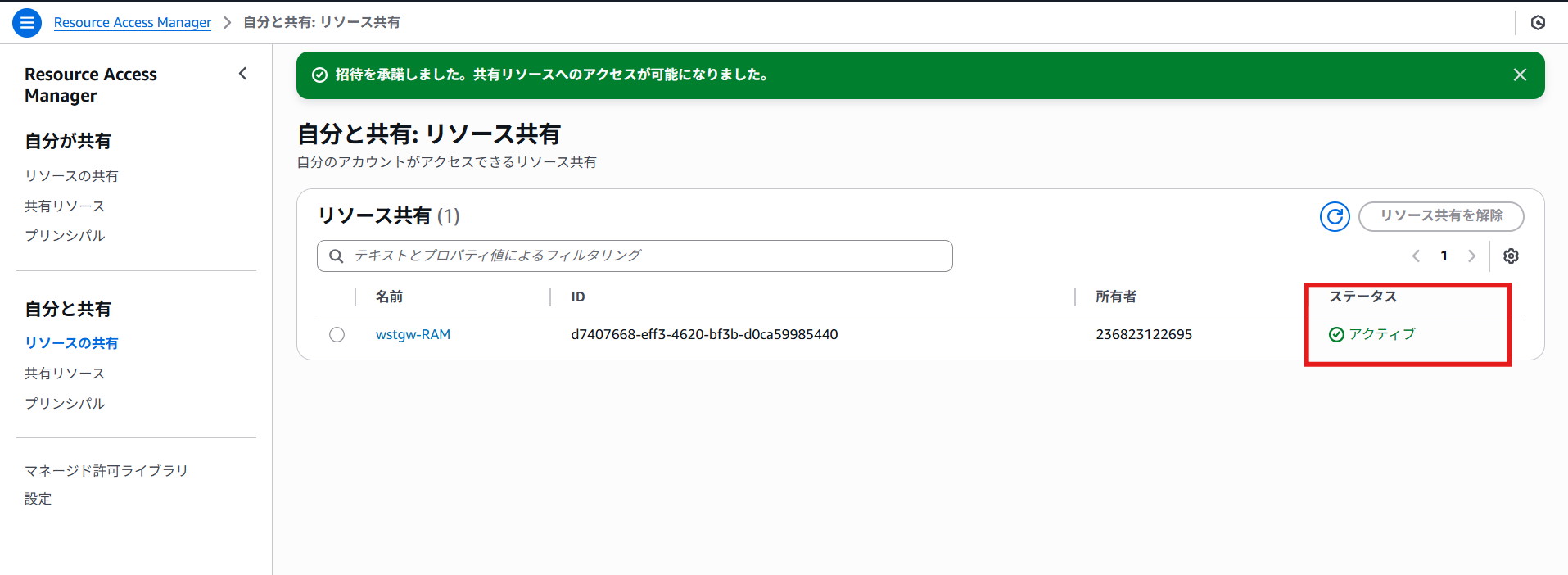Click the breadcrumb separator chevron
The height and width of the screenshot is (575, 1568).
228,23
